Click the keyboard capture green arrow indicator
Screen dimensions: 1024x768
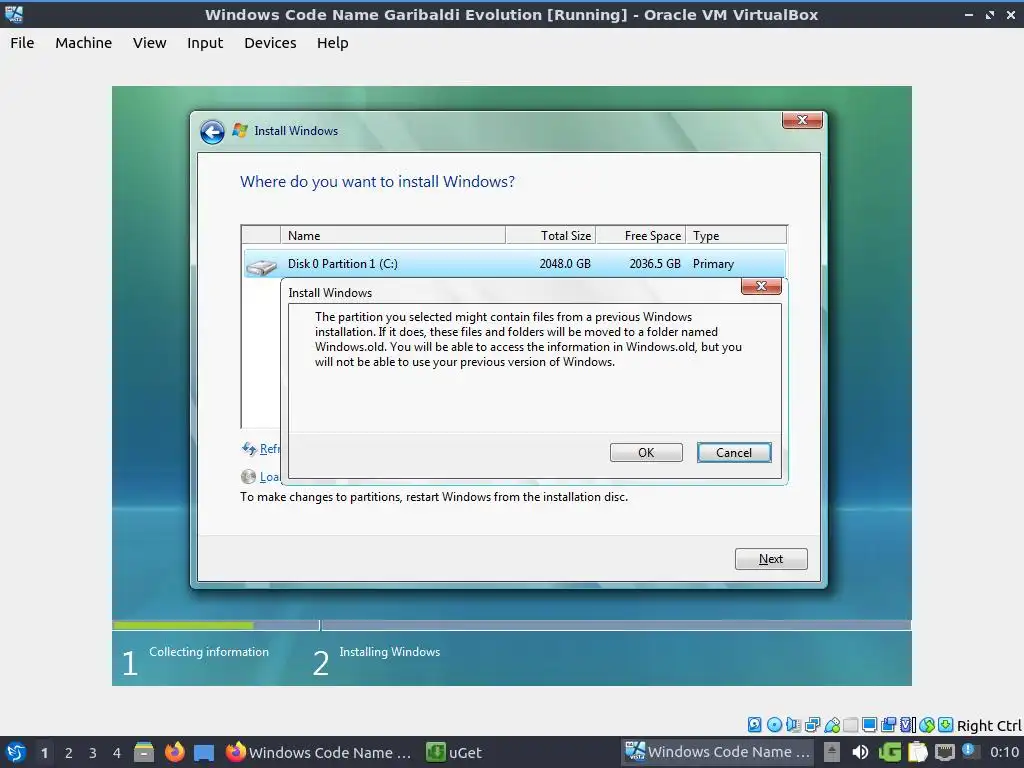pos(946,724)
